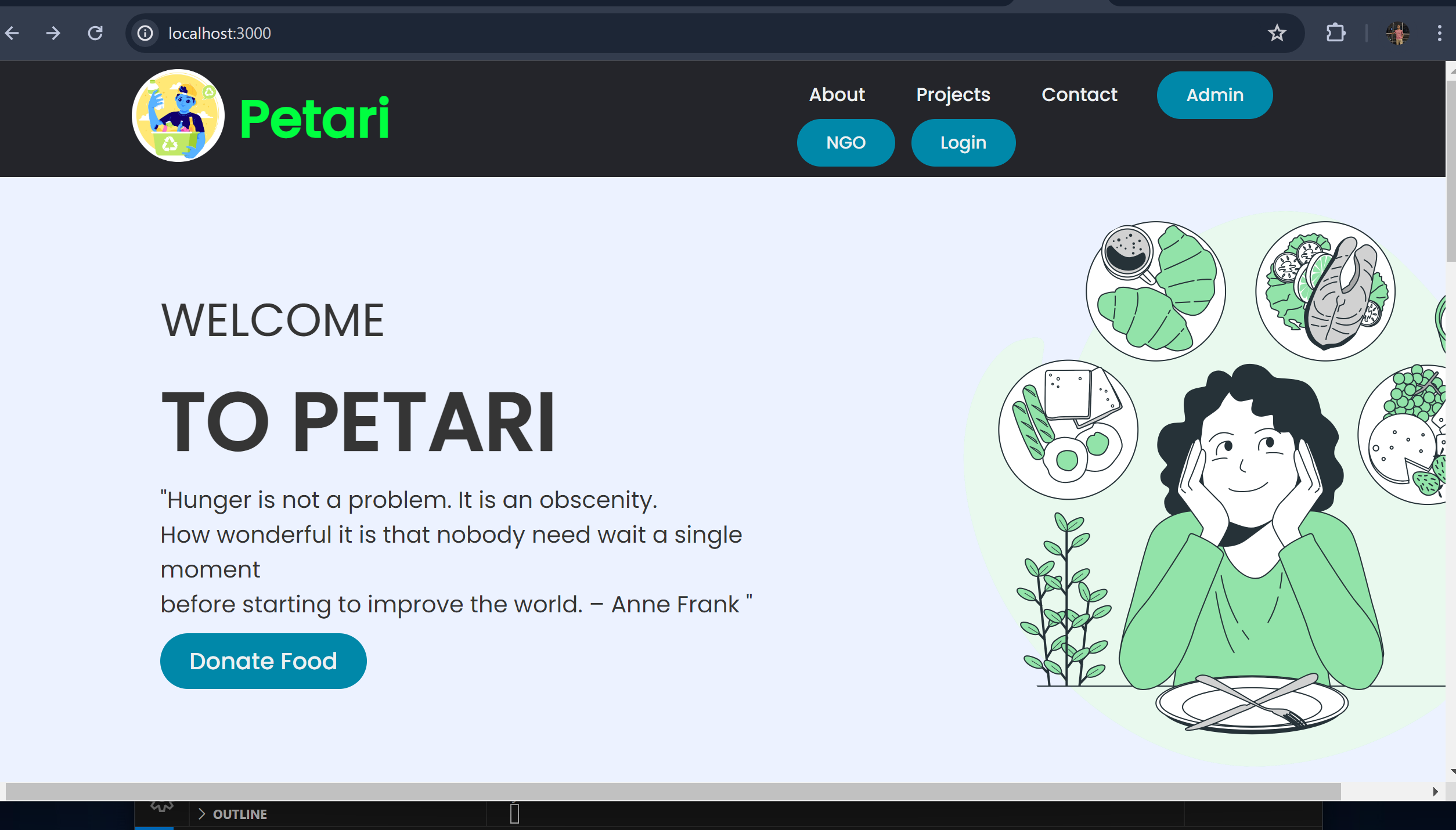Open the Projects nav item
The image size is (1456, 830).
(x=953, y=95)
